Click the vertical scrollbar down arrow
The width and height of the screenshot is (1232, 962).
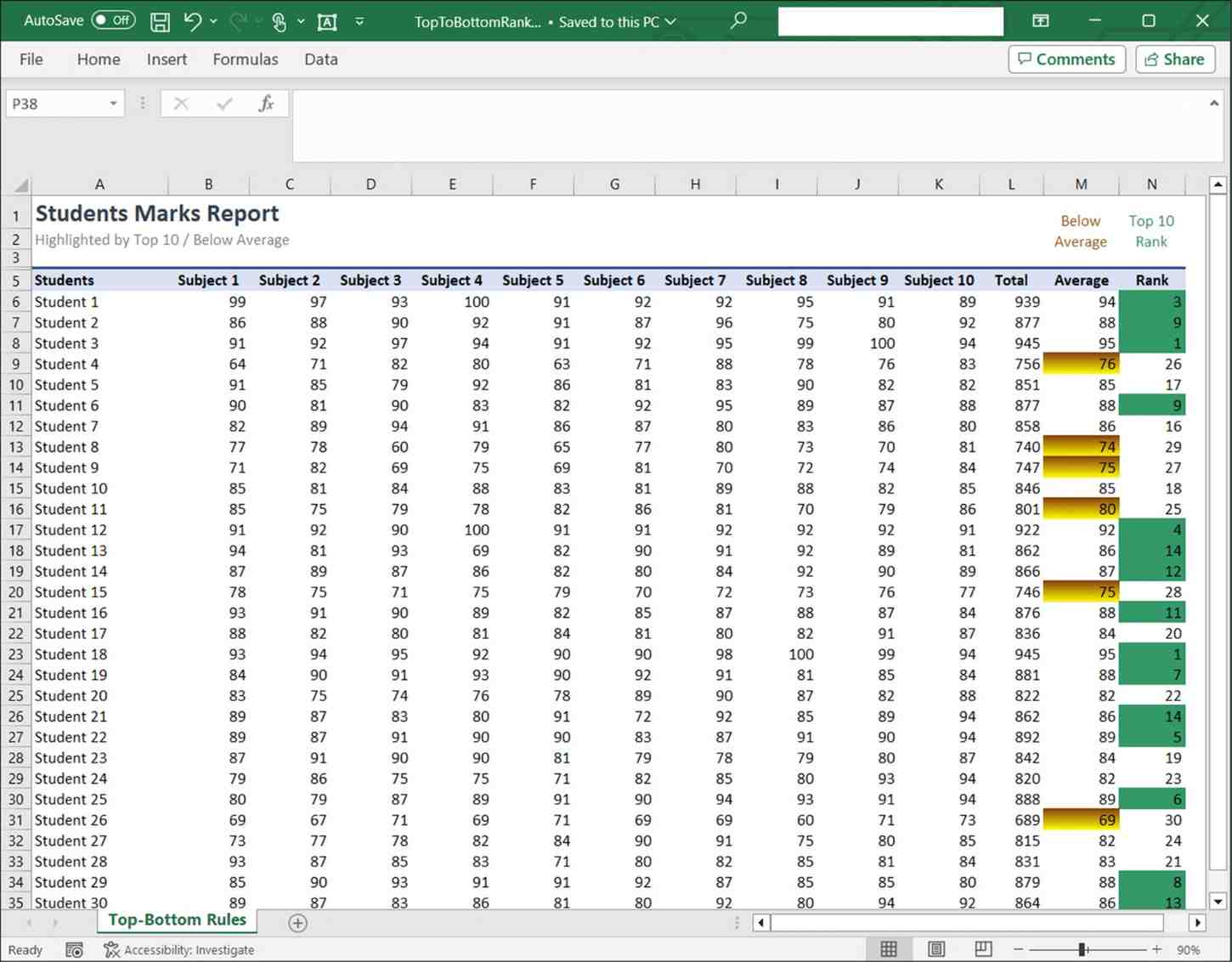pyautogui.click(x=1218, y=902)
